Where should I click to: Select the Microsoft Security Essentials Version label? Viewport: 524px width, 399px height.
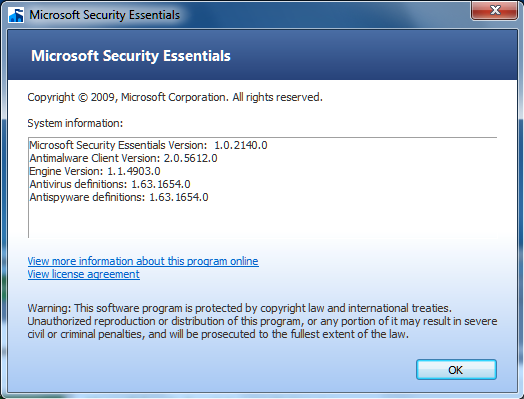[x=118, y=145]
